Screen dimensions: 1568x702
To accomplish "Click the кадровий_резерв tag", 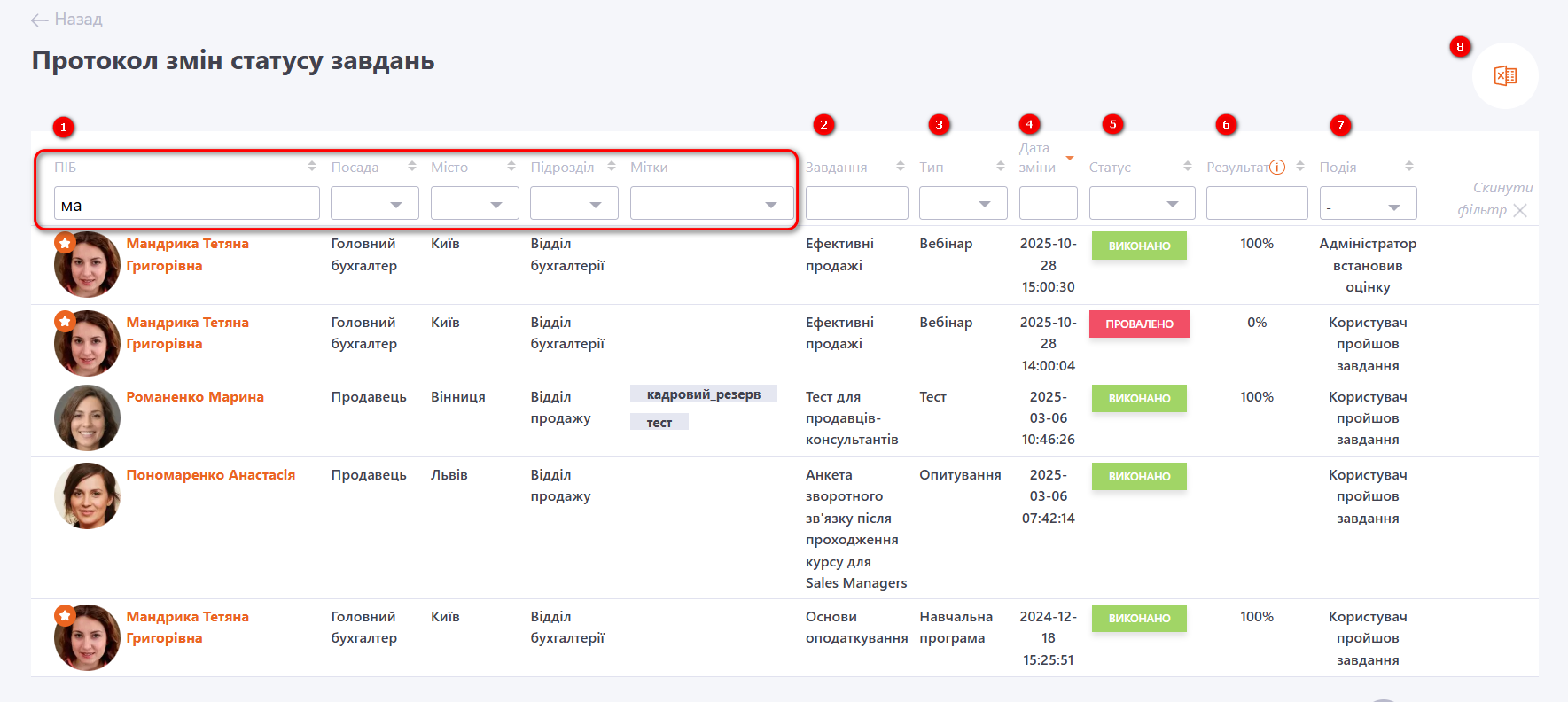I will coord(703,394).
